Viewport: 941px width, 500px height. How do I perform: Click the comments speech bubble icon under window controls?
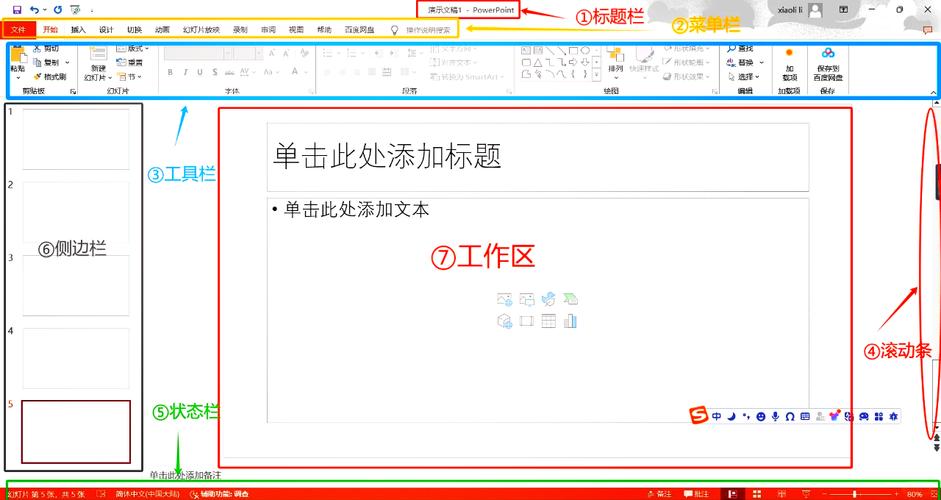coord(928,29)
